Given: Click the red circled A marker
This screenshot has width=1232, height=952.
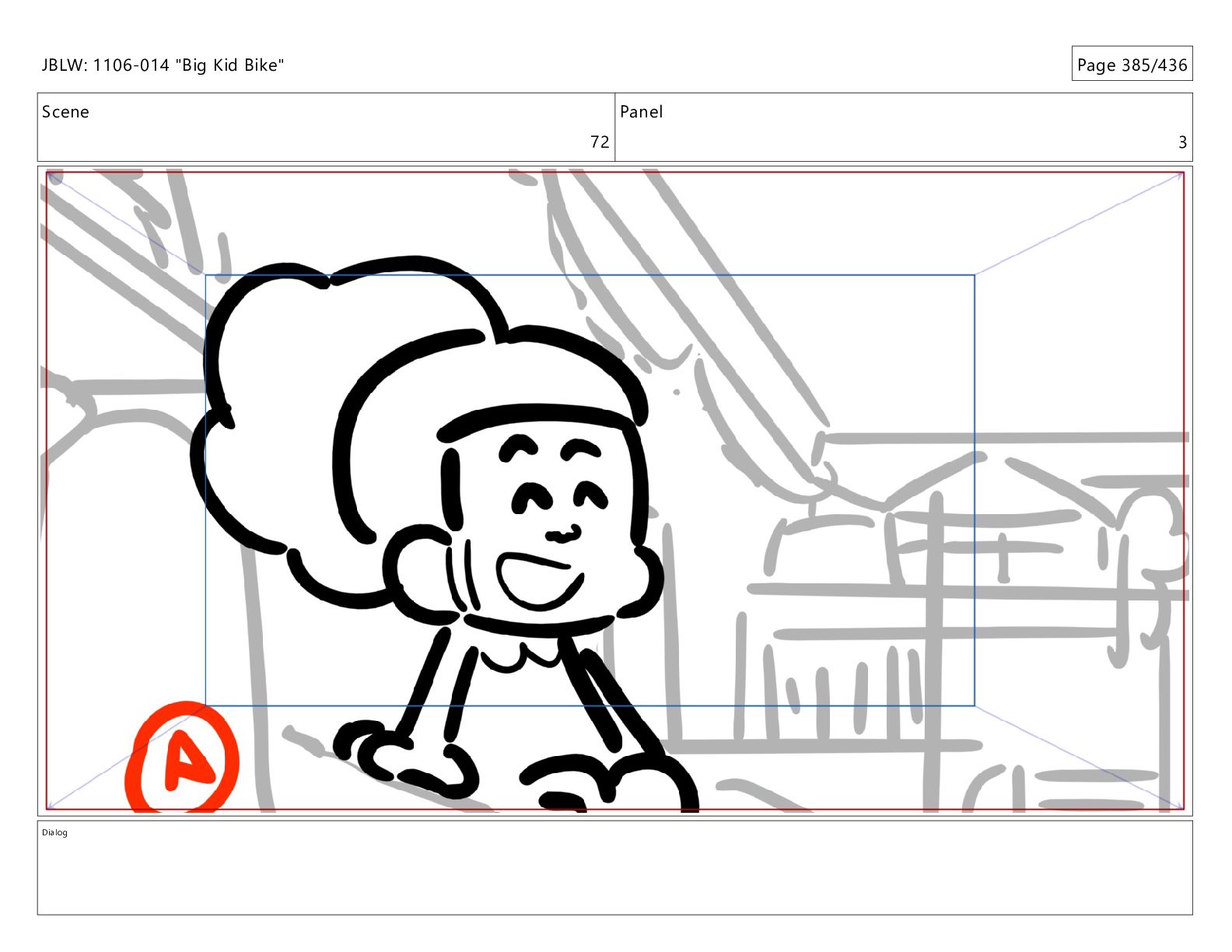Looking at the screenshot, I should click(x=182, y=759).
